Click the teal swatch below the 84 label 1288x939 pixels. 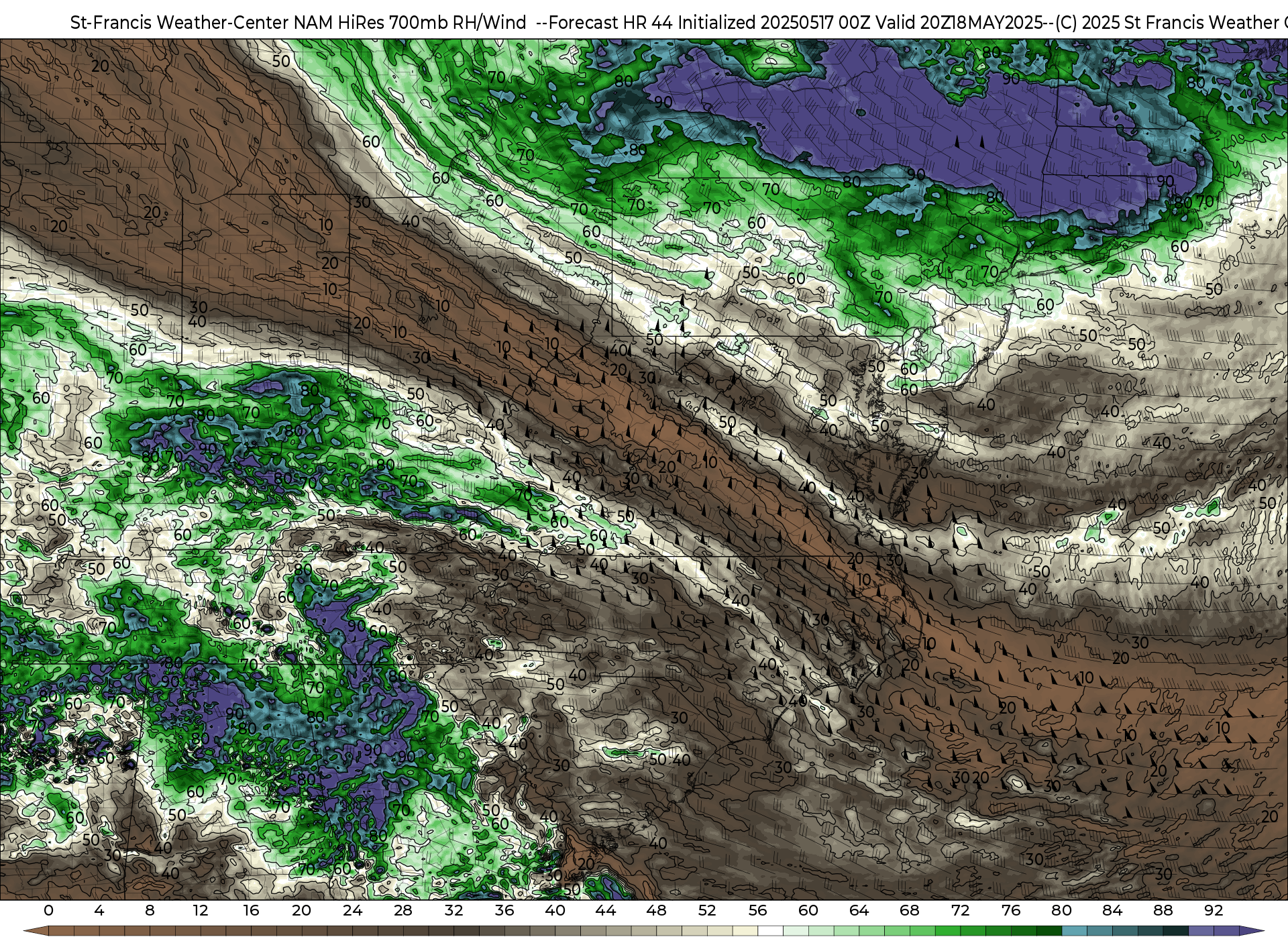click(1124, 932)
